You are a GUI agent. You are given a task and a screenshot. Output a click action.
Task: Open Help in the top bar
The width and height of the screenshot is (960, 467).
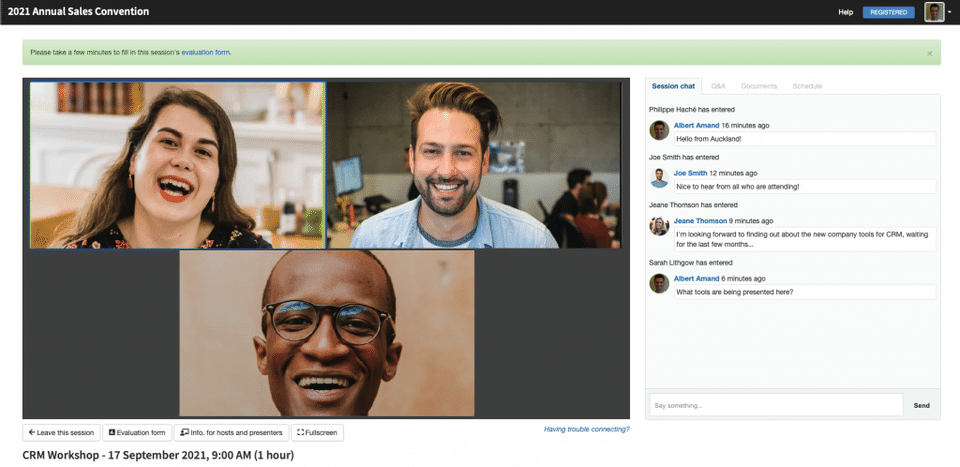point(846,12)
